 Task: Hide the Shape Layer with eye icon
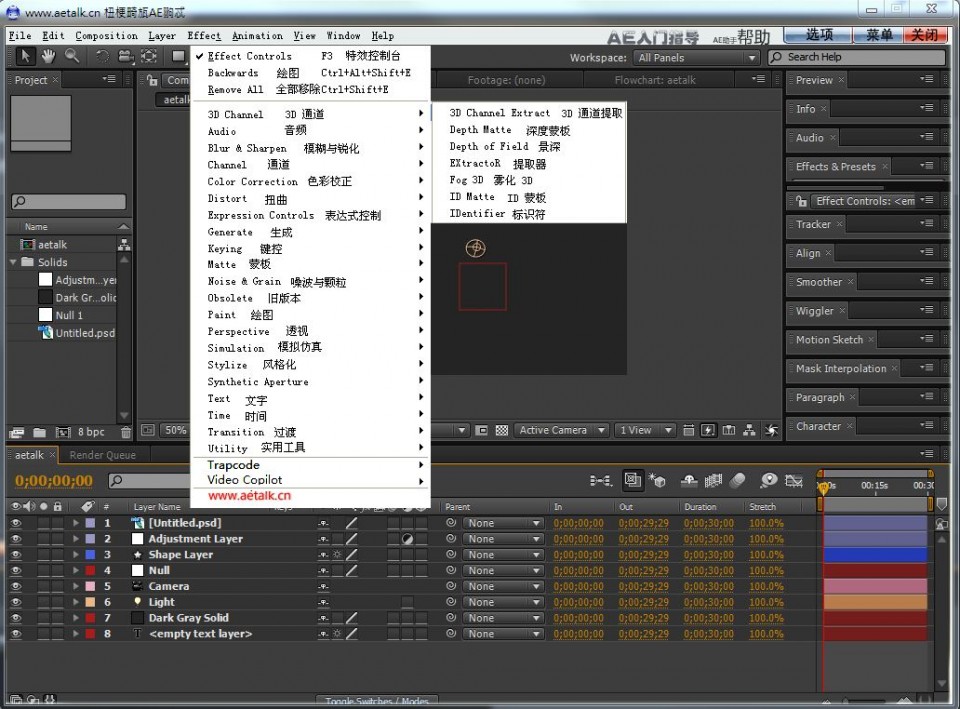(15, 555)
